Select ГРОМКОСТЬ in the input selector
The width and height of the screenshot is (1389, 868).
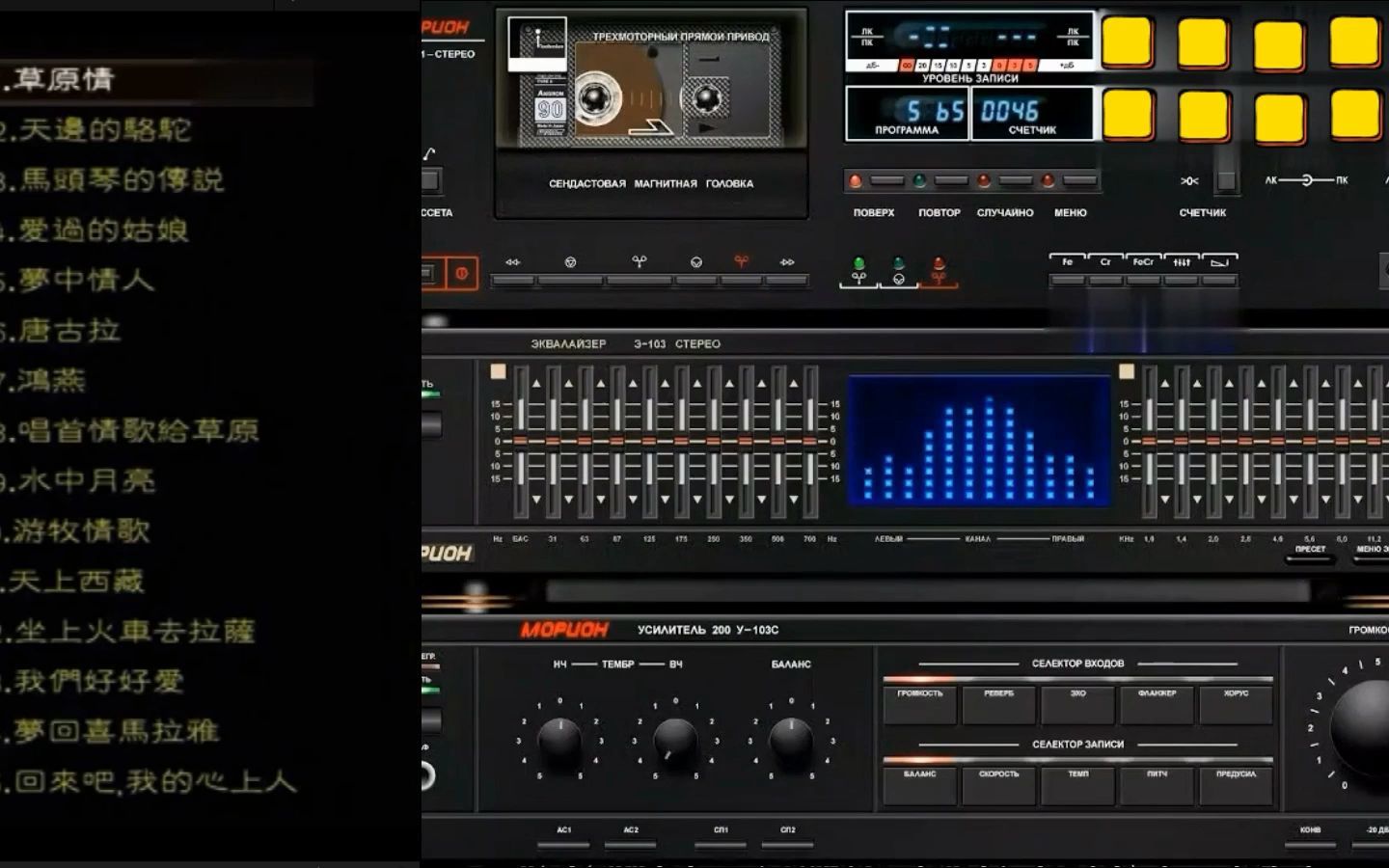click(x=920, y=705)
